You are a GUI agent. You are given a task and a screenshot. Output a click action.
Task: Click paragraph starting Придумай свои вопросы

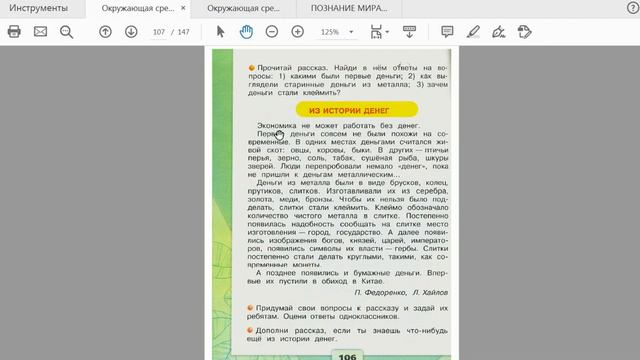click(x=347, y=312)
